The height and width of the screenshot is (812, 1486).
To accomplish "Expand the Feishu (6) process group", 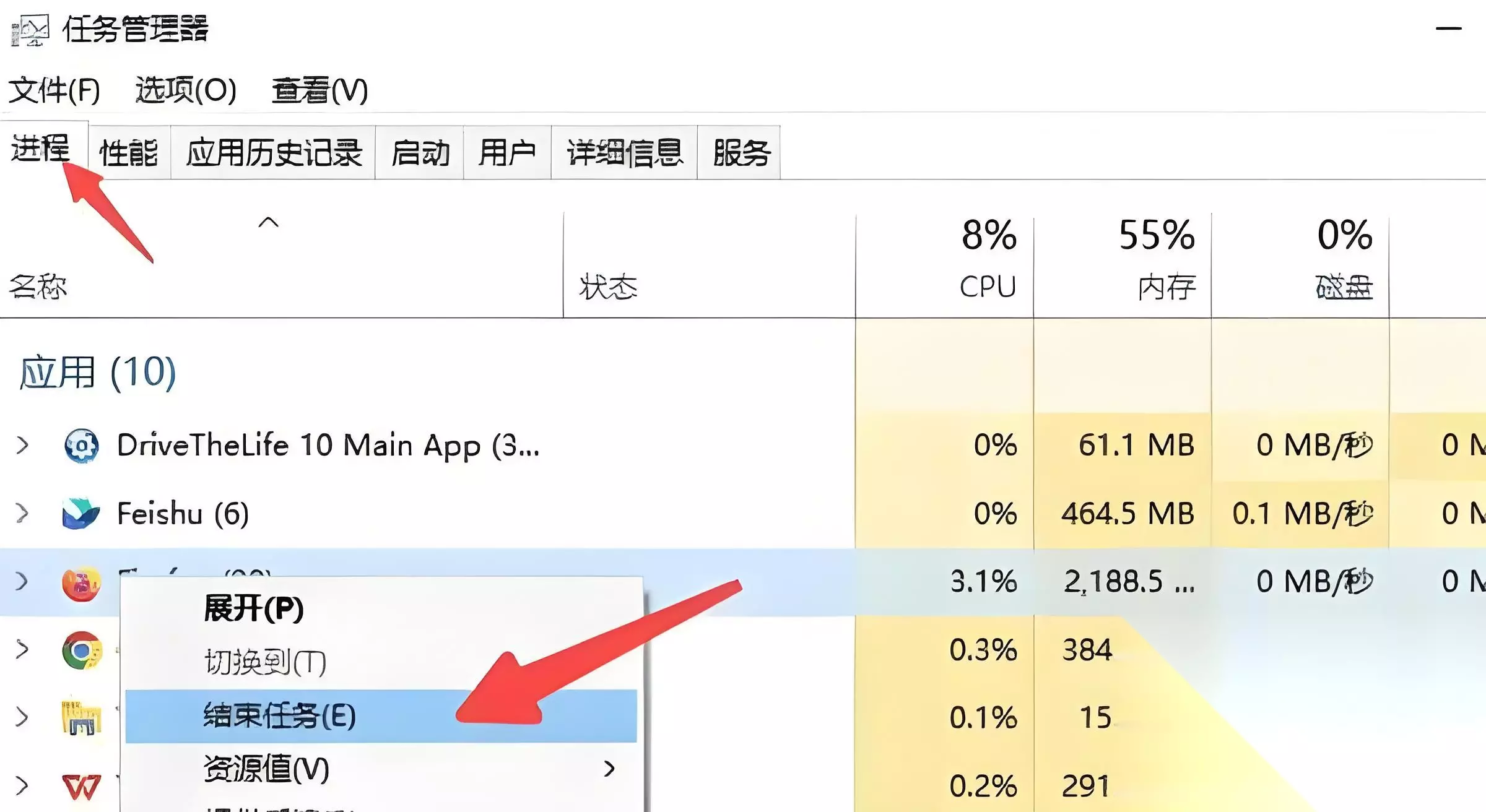I will pos(22,513).
